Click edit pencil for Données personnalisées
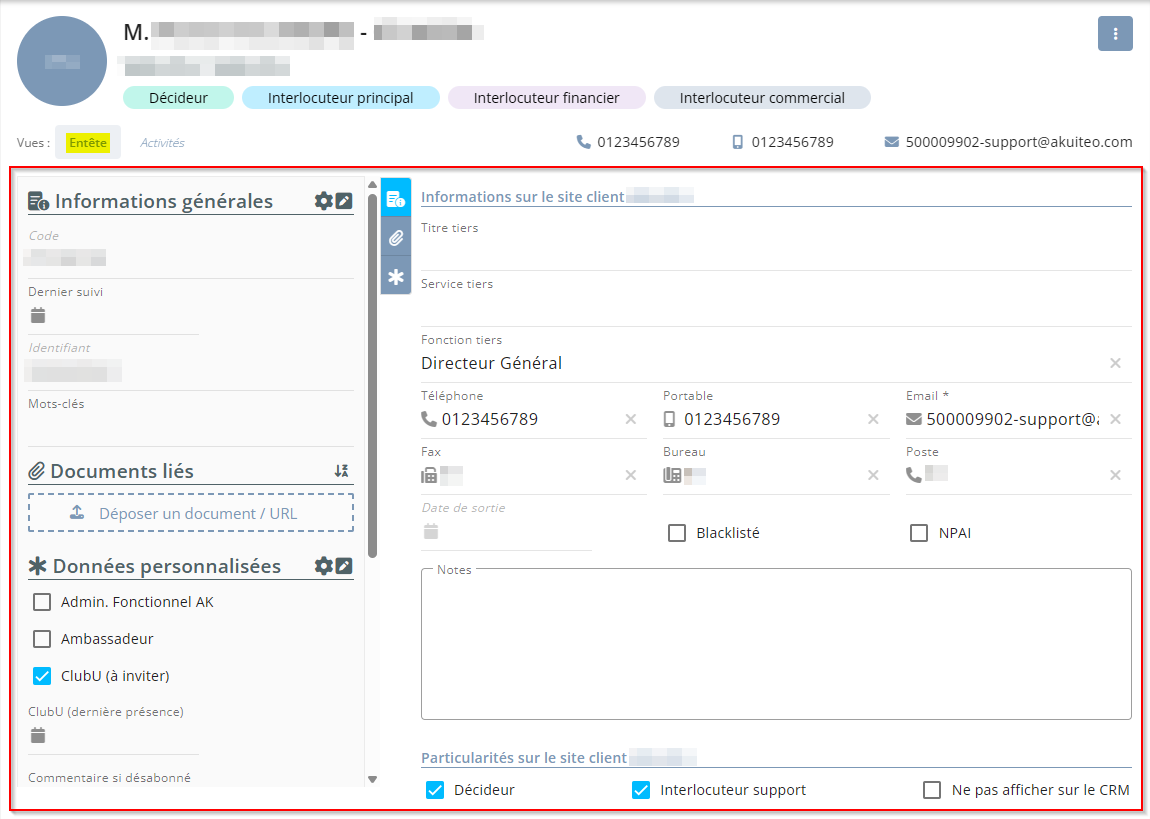 click(344, 566)
